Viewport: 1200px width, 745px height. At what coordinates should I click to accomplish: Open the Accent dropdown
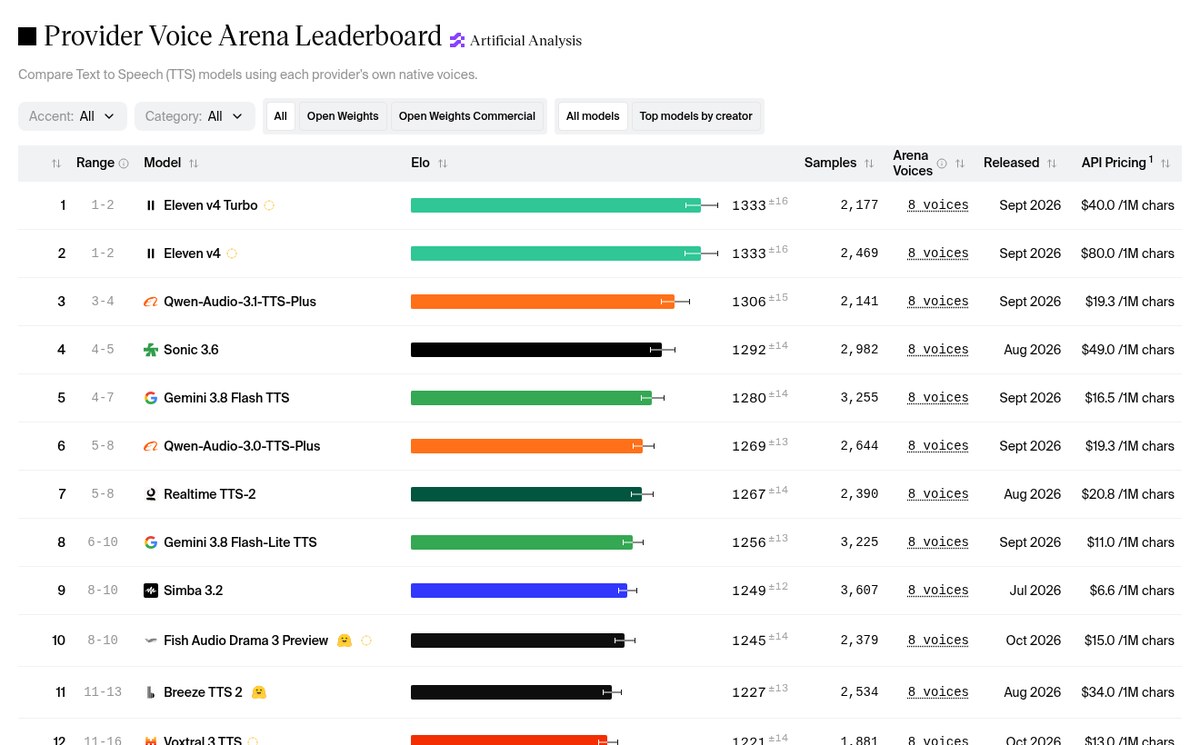click(x=72, y=116)
